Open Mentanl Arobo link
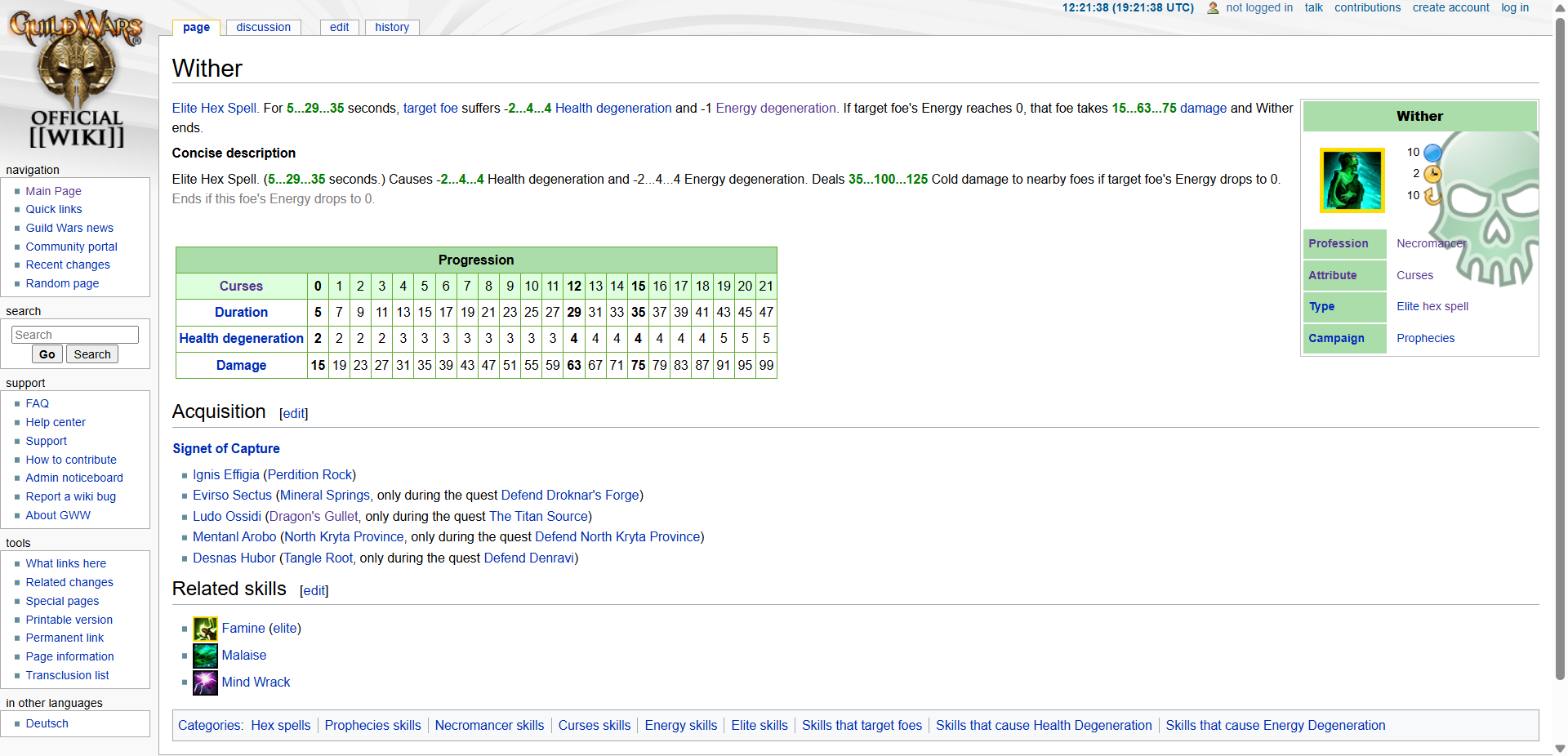Screen dimensions: 1568x756 click(234, 537)
